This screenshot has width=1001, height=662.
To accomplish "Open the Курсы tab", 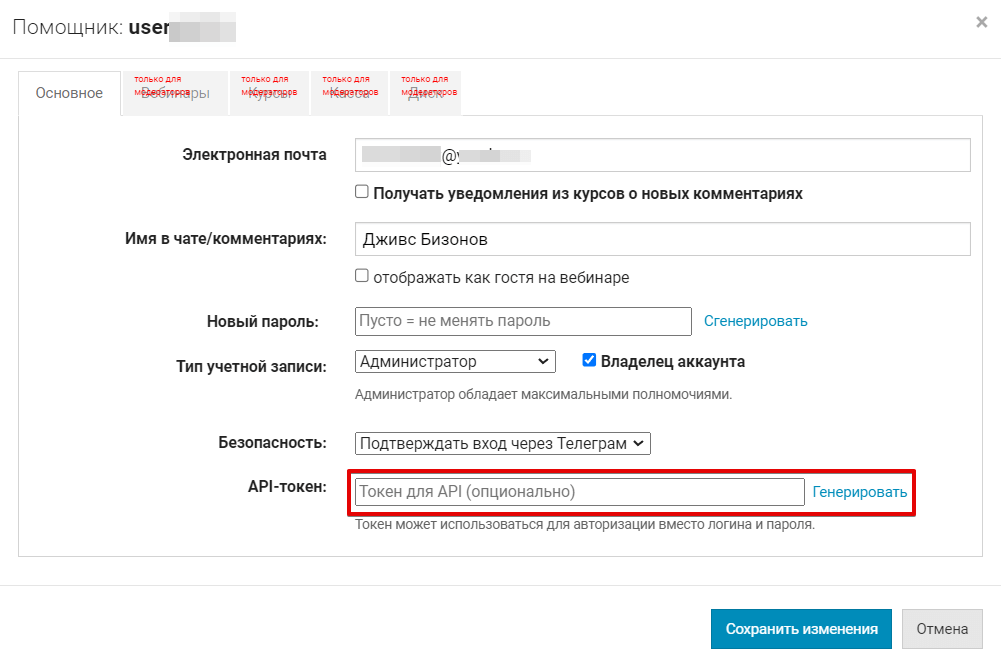I will (269, 93).
